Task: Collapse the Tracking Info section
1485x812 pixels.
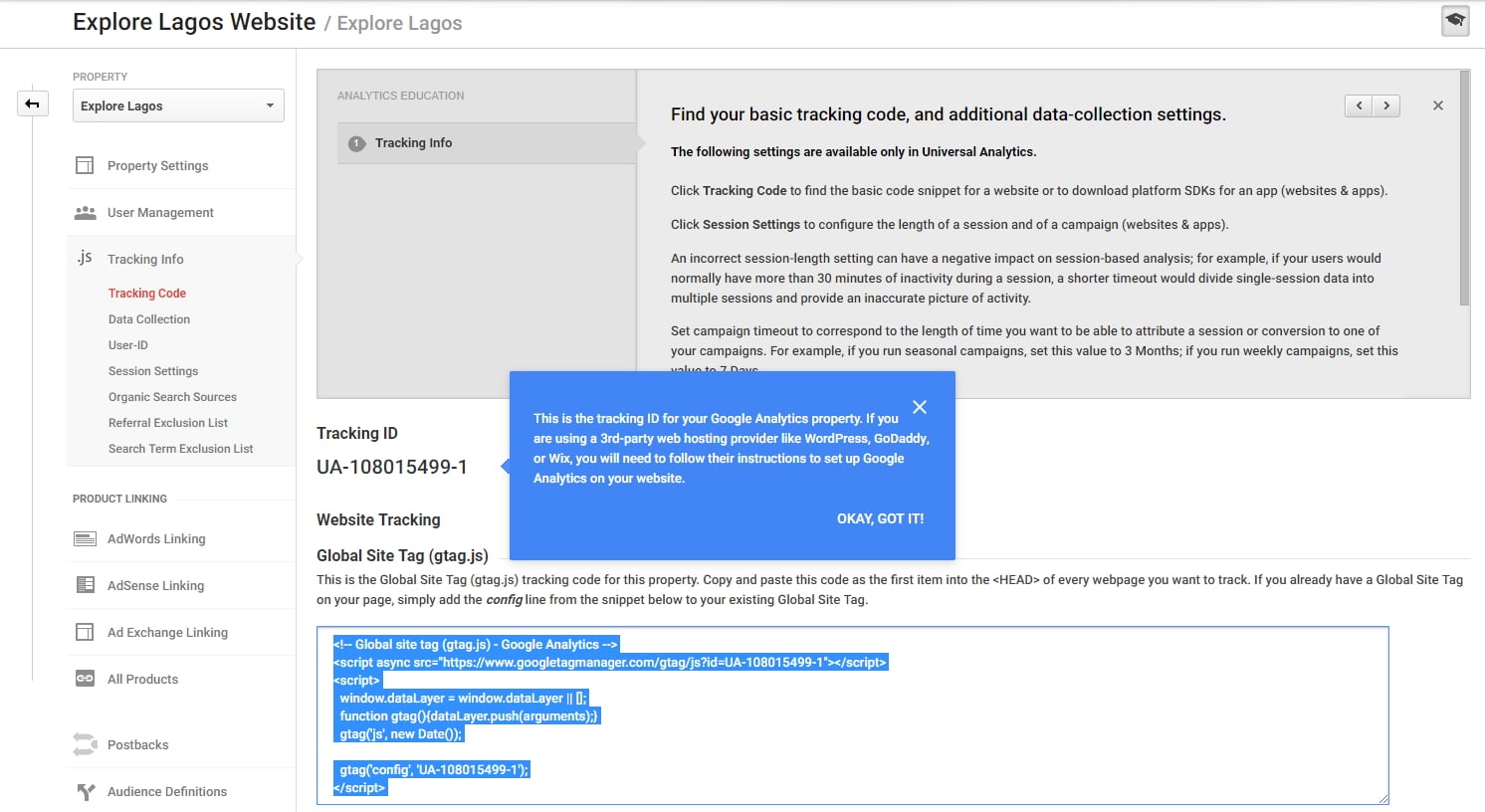Action: pos(145,259)
